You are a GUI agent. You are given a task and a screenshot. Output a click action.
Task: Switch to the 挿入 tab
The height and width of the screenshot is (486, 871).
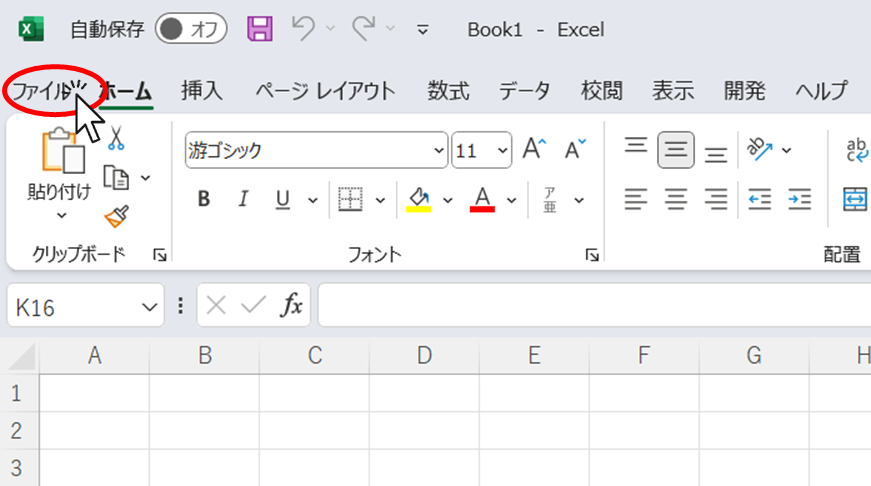click(202, 91)
